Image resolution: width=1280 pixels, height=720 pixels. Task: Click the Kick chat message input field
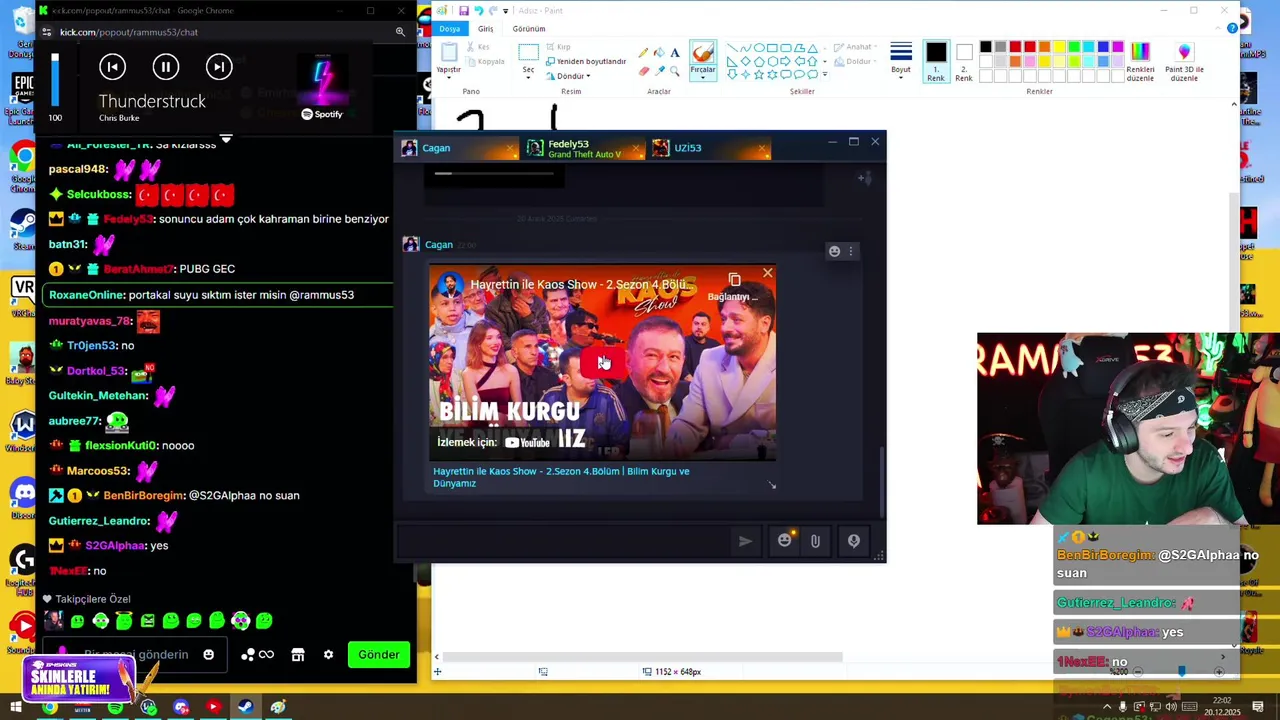pos(135,654)
